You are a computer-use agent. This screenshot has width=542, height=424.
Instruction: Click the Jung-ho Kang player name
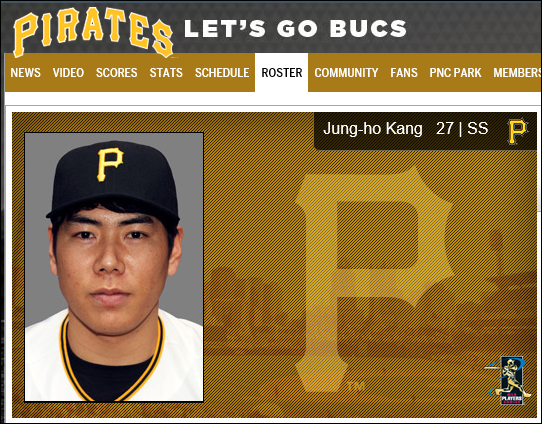[x=373, y=129]
